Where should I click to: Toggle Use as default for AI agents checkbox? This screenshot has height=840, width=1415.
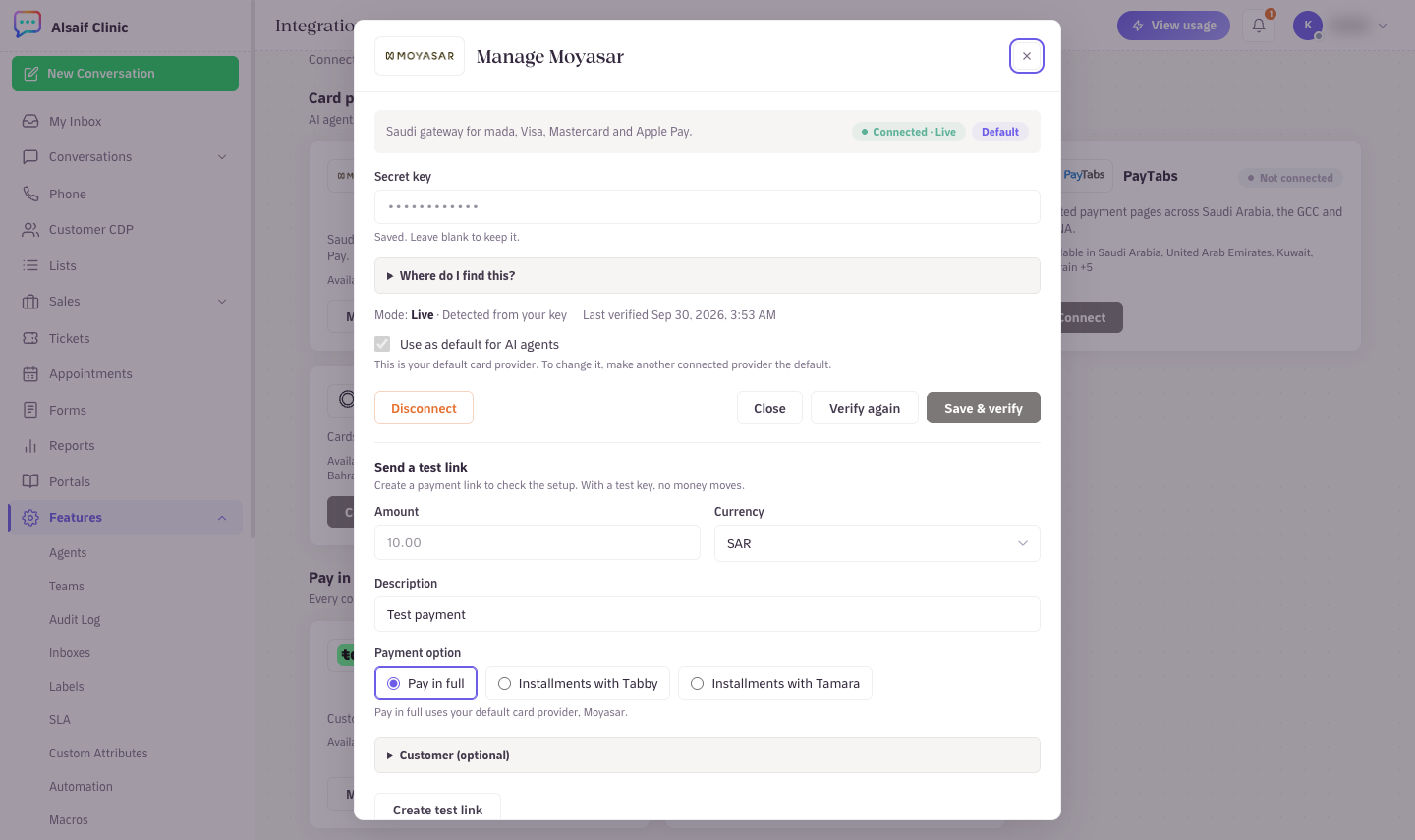(x=382, y=344)
